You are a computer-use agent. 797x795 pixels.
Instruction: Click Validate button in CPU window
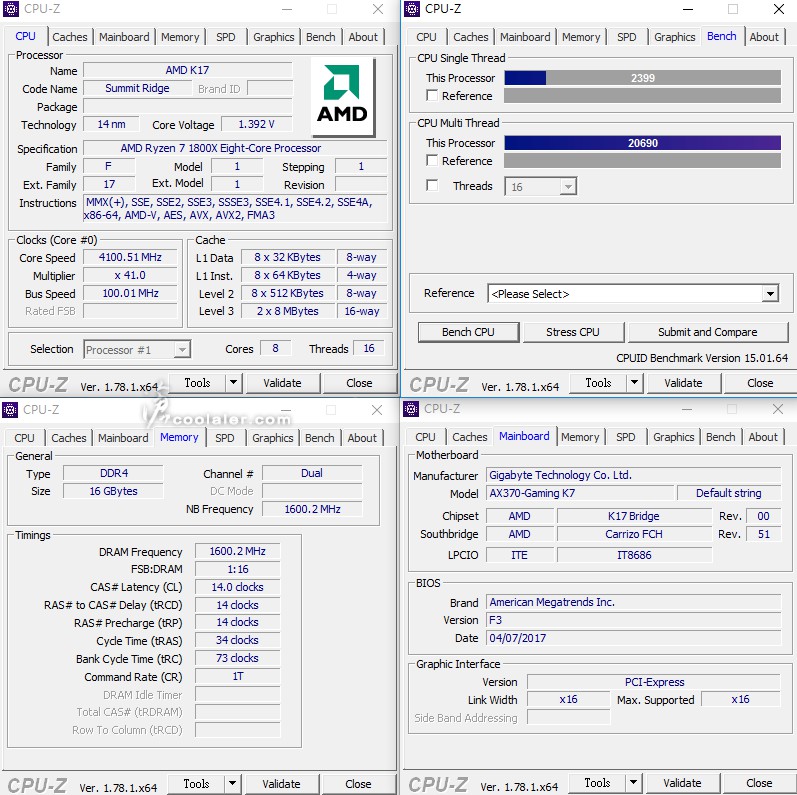[283, 383]
